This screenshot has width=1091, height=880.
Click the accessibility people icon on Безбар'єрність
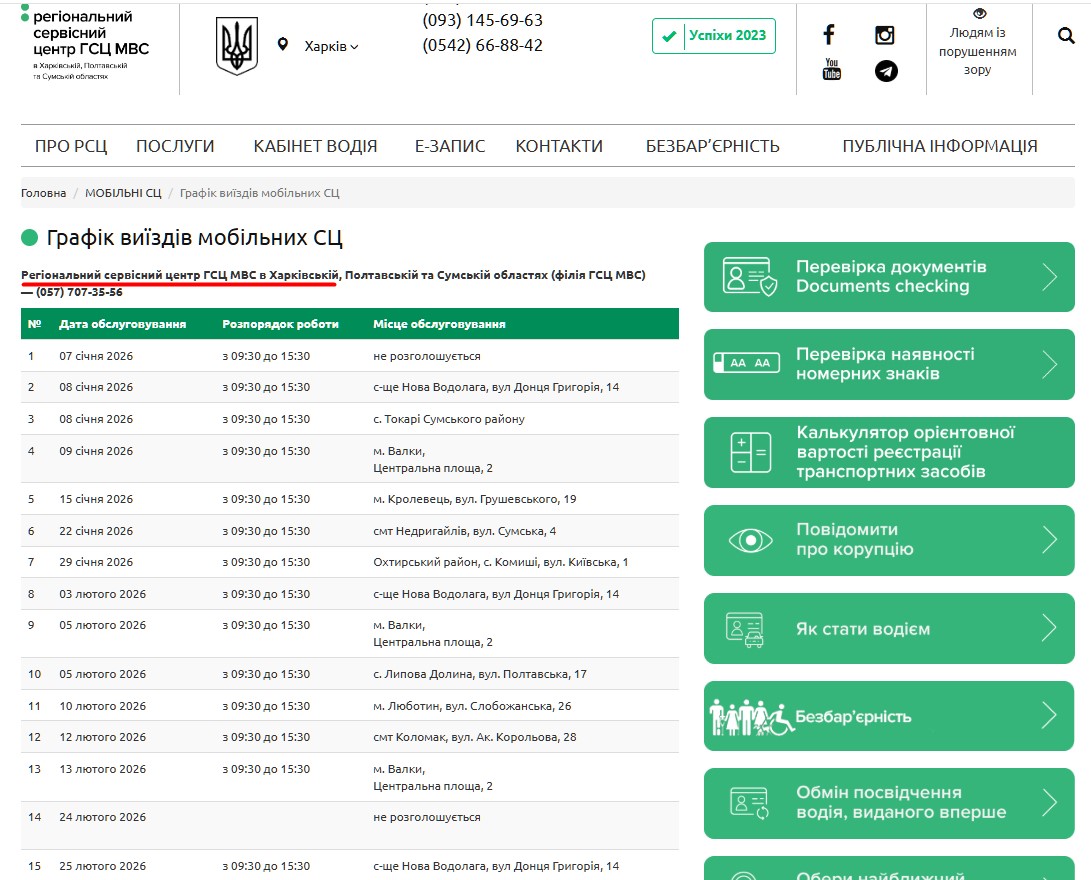point(751,717)
